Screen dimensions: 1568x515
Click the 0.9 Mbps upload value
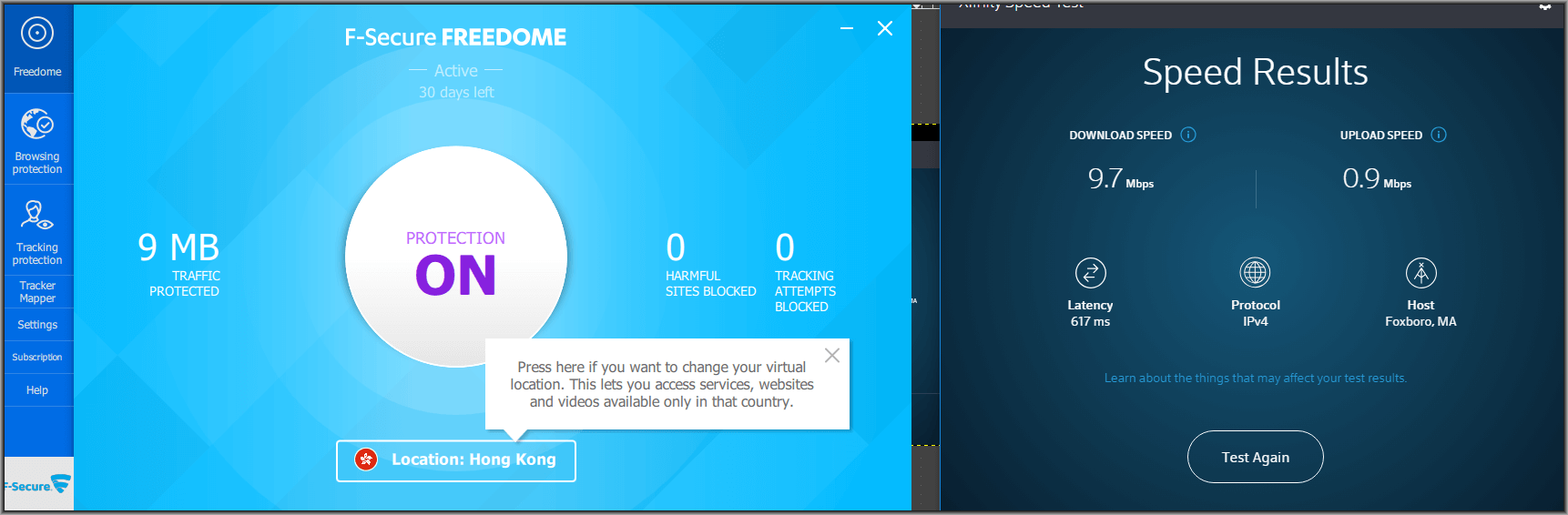[1377, 178]
